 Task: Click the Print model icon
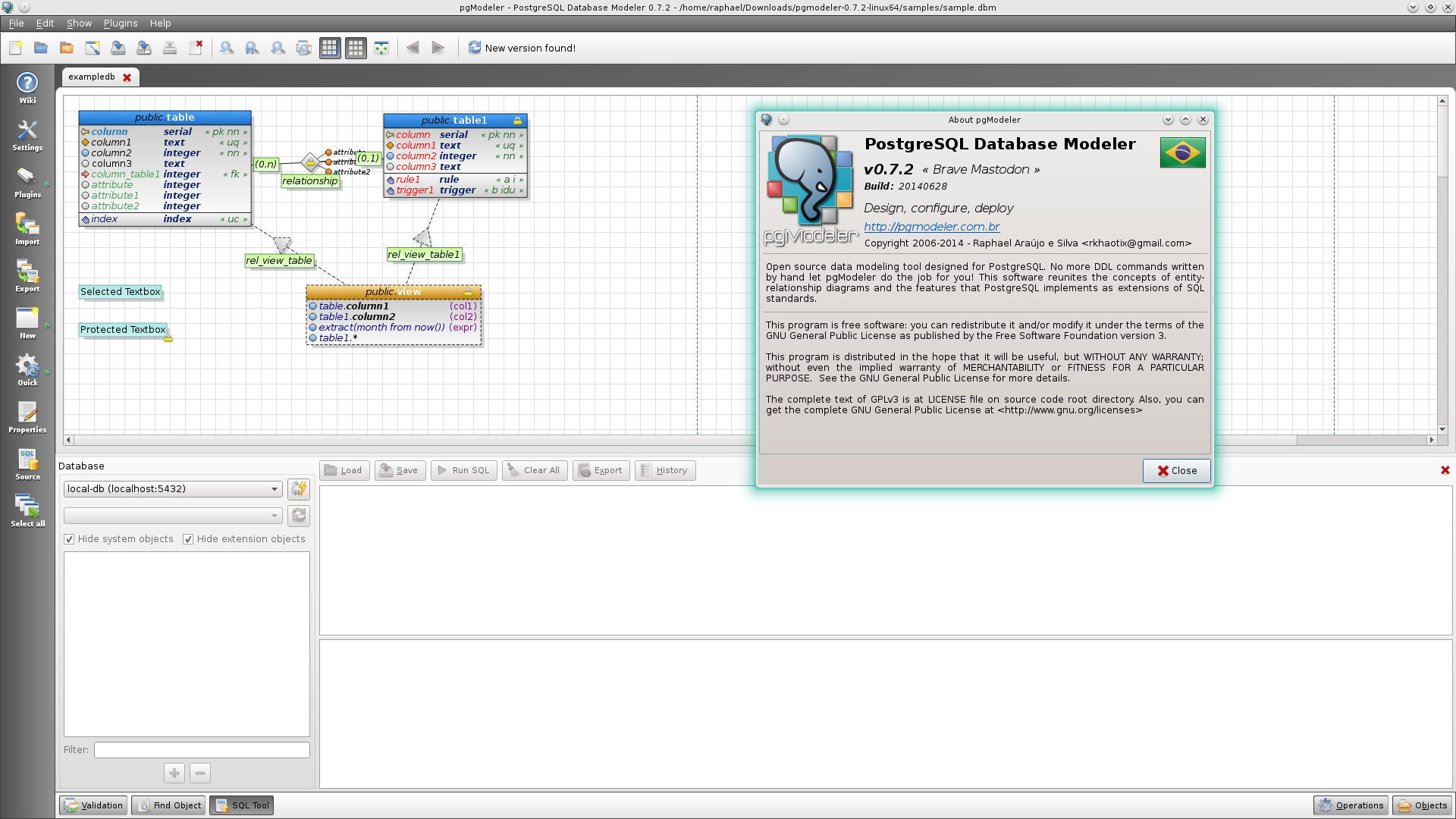click(x=170, y=48)
